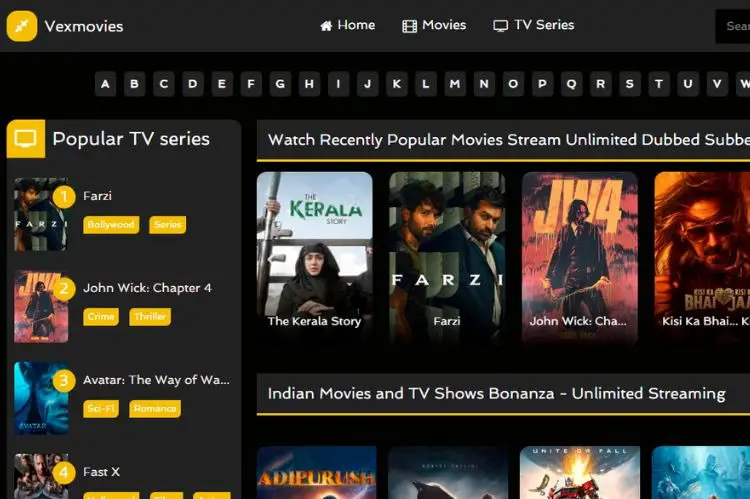Select letter K in alphabet bar
The height and width of the screenshot is (499, 750).
tap(397, 84)
